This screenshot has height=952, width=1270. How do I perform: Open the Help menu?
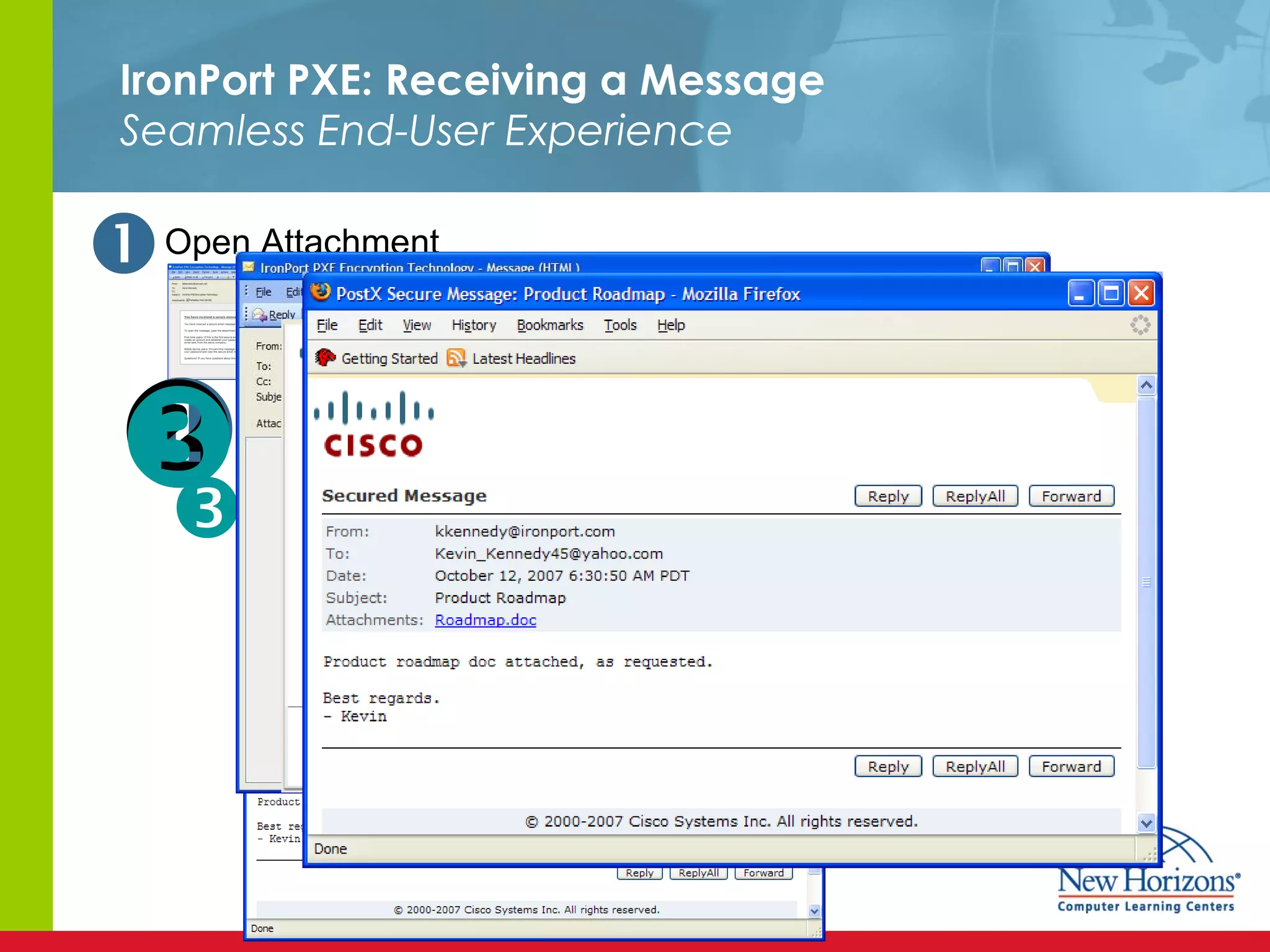click(671, 325)
